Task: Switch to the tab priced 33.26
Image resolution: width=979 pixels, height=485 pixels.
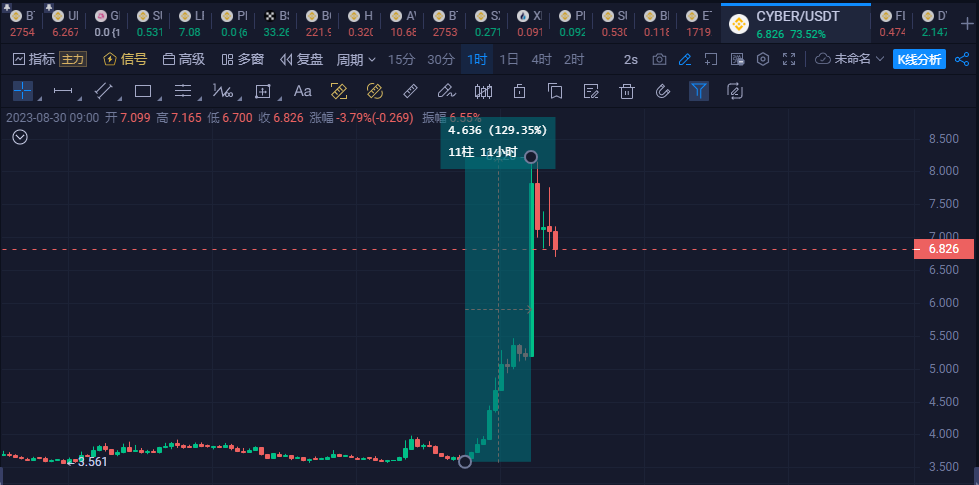Action: coord(276,24)
